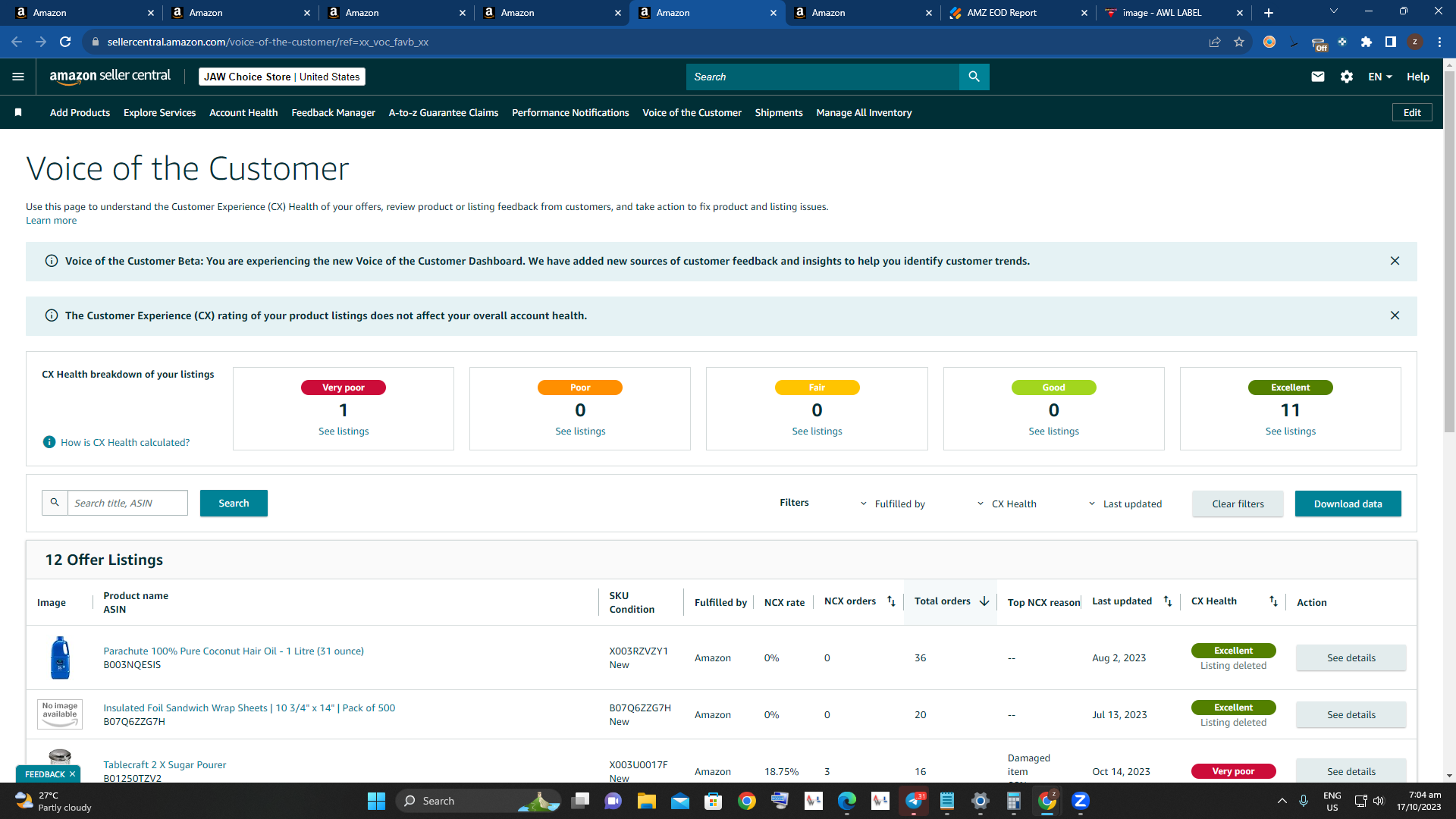Open the settings gear in Seller Central

[1347, 77]
